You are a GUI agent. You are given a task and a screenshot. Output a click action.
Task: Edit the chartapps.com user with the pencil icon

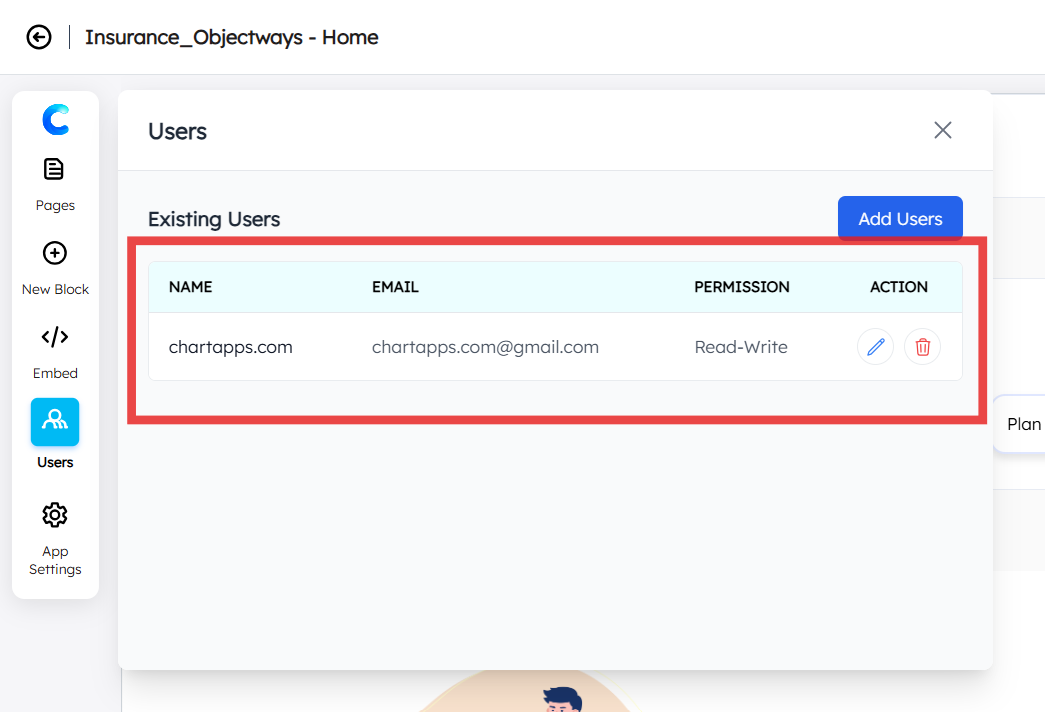tap(875, 347)
